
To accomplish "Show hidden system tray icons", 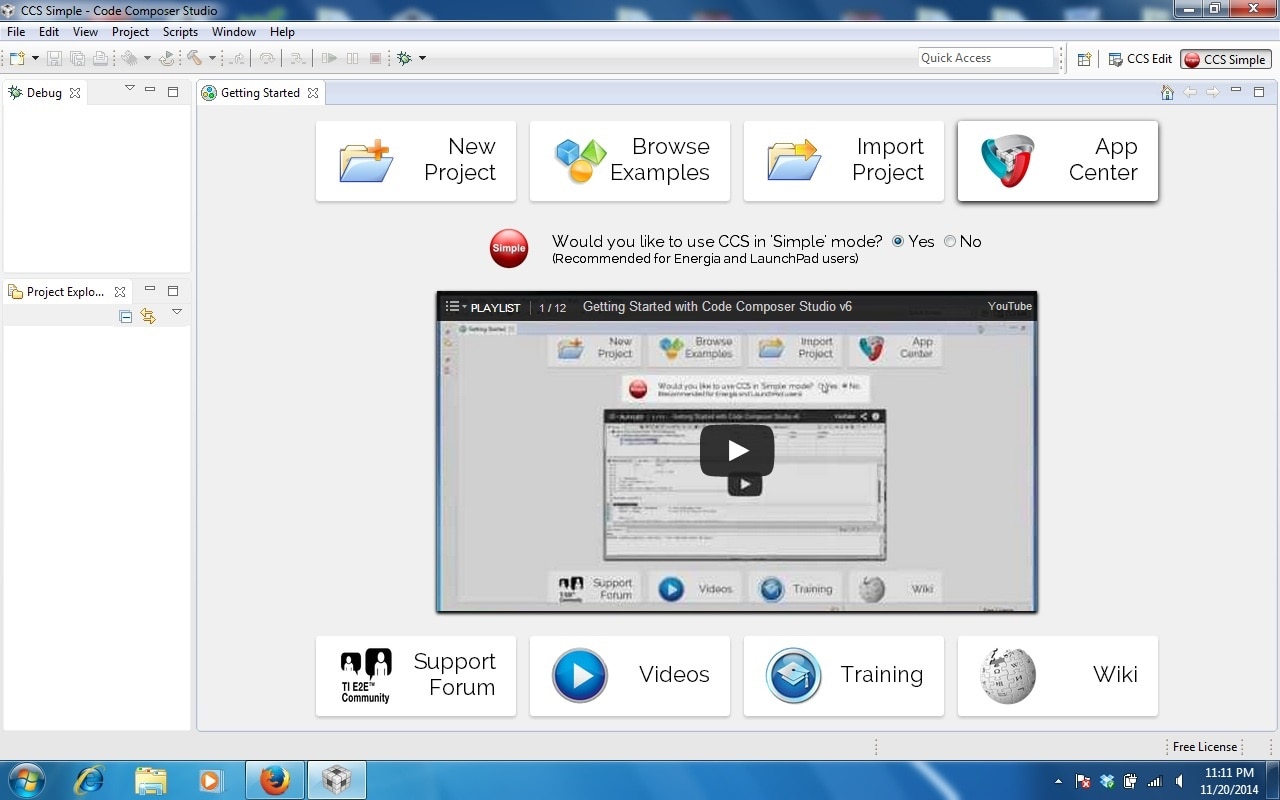I will coord(1058,781).
